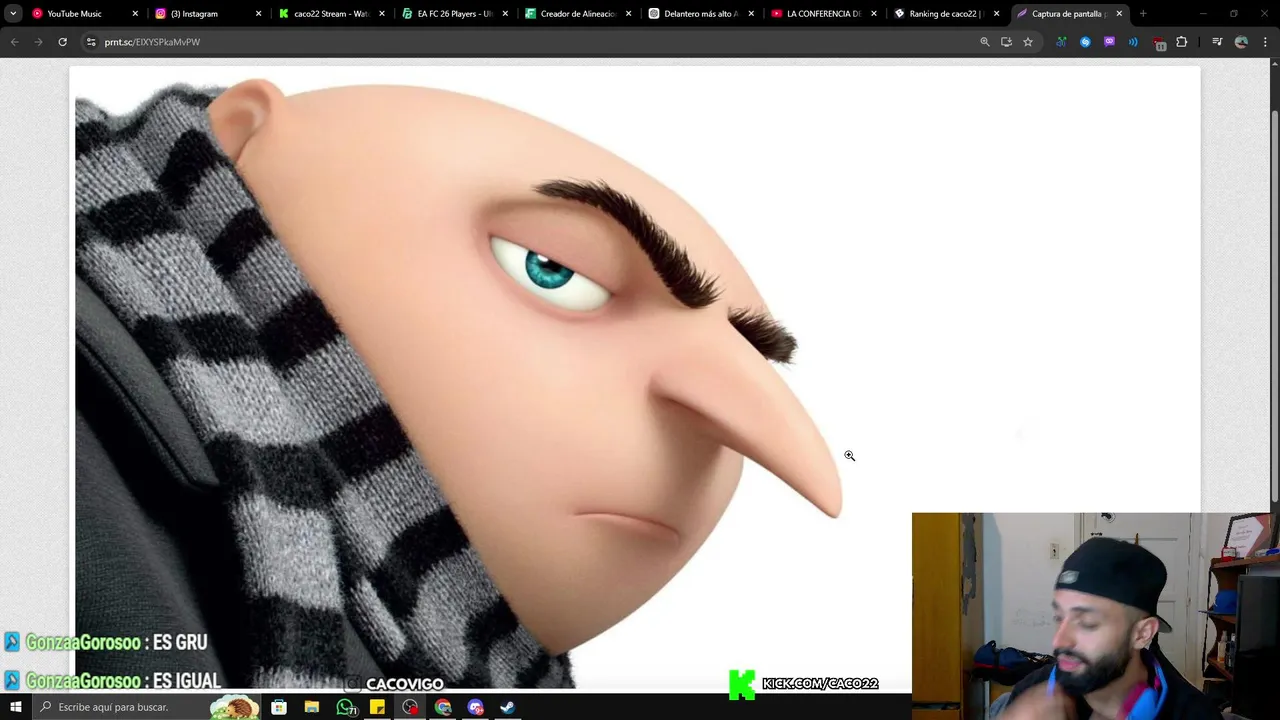Click the KICK.COM/CACO22 overlay text

click(820, 684)
